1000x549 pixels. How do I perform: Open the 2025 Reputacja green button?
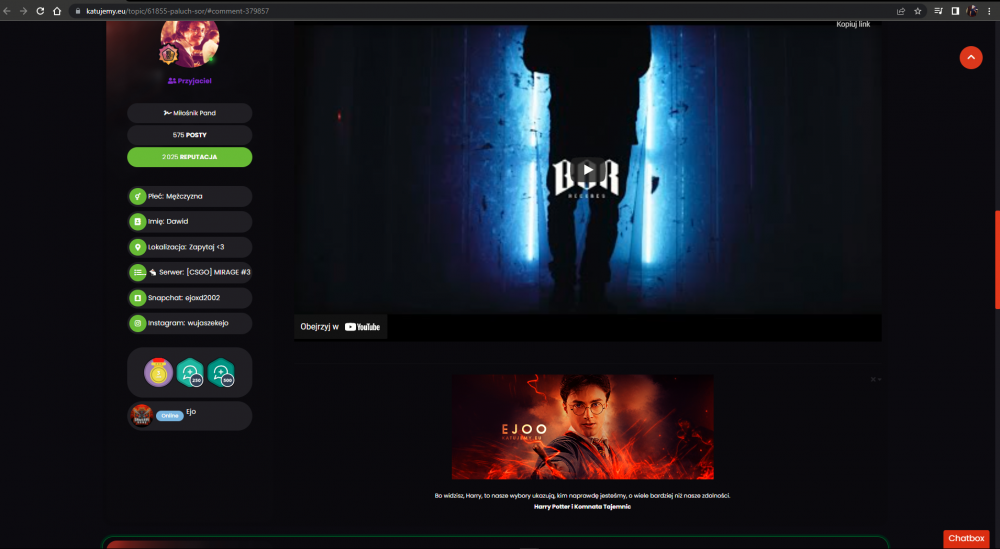[x=189, y=157]
